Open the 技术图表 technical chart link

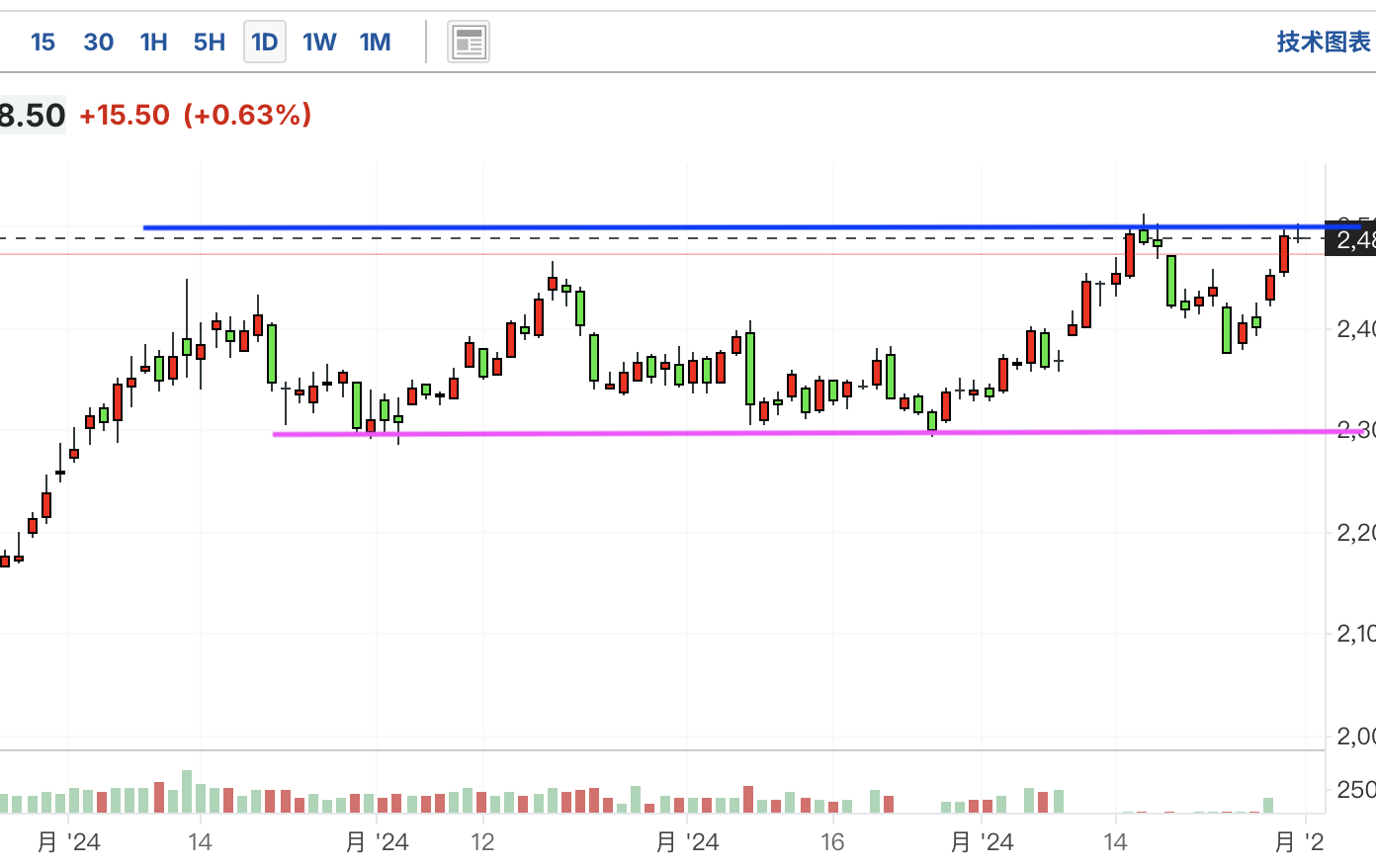point(1324,42)
